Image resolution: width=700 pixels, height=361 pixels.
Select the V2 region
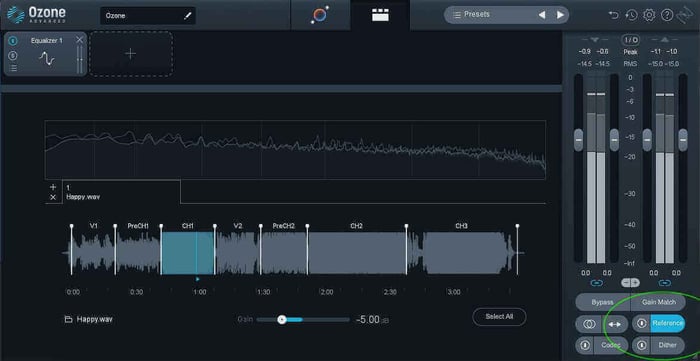click(238, 252)
